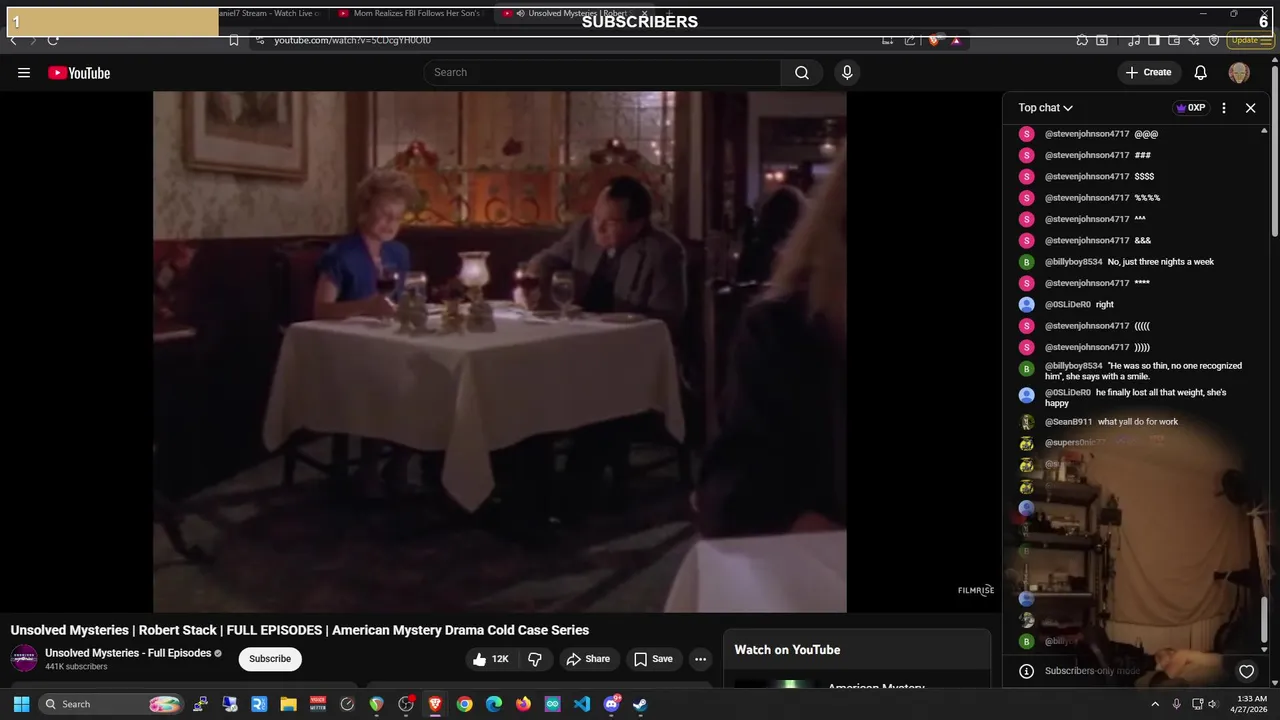The height and width of the screenshot is (720, 1280).
Task: Open Arduino IDE from taskbar
Action: 553,704
